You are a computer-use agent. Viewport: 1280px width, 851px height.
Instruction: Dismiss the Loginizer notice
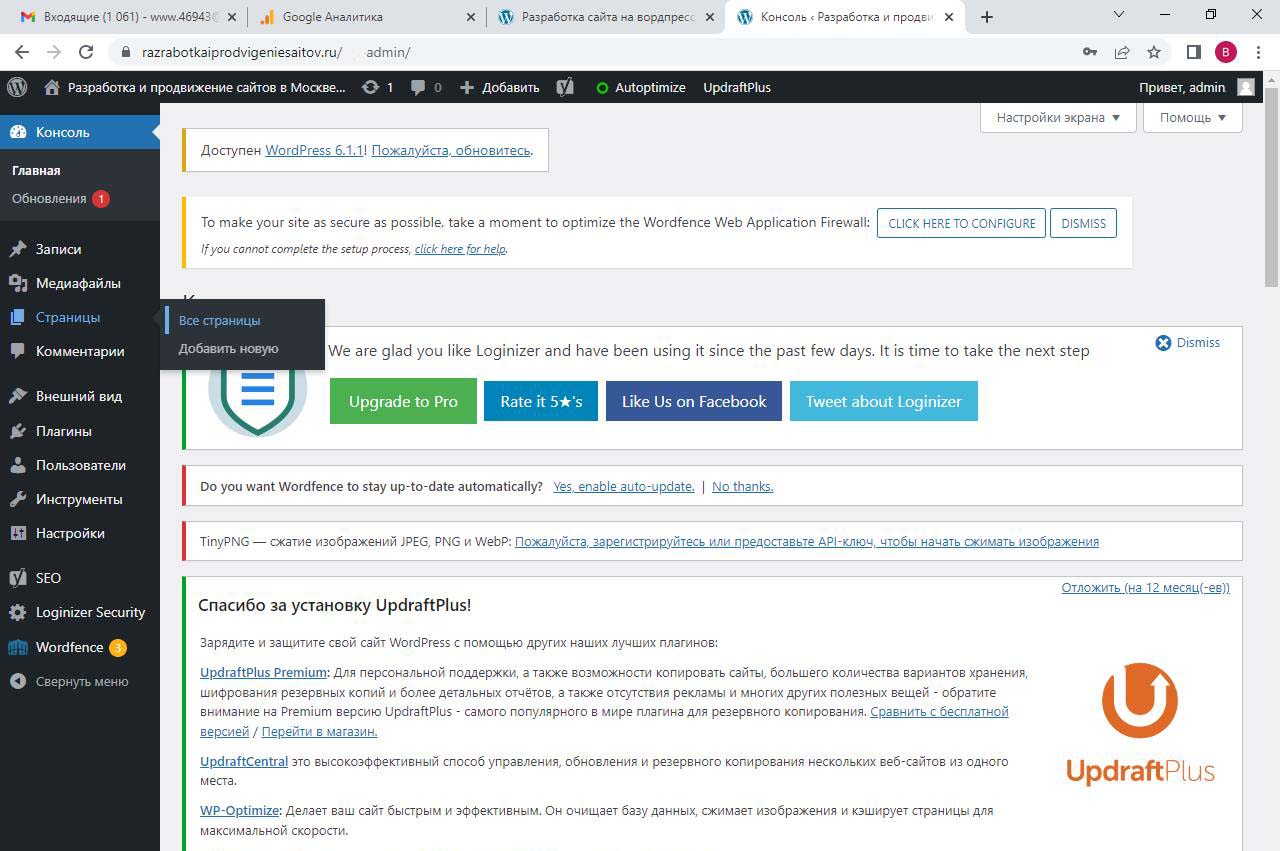1188,342
